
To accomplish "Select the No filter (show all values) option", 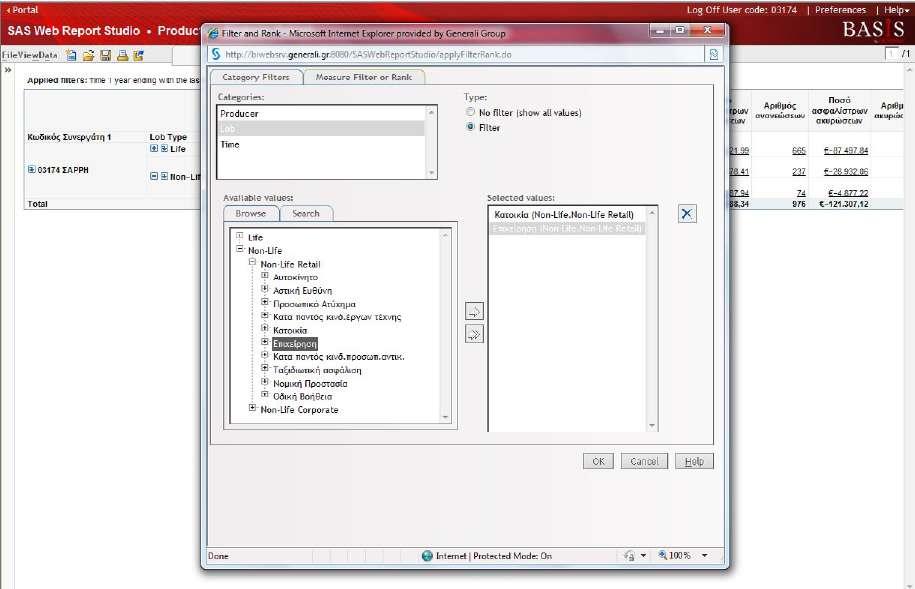I will tap(470, 112).
